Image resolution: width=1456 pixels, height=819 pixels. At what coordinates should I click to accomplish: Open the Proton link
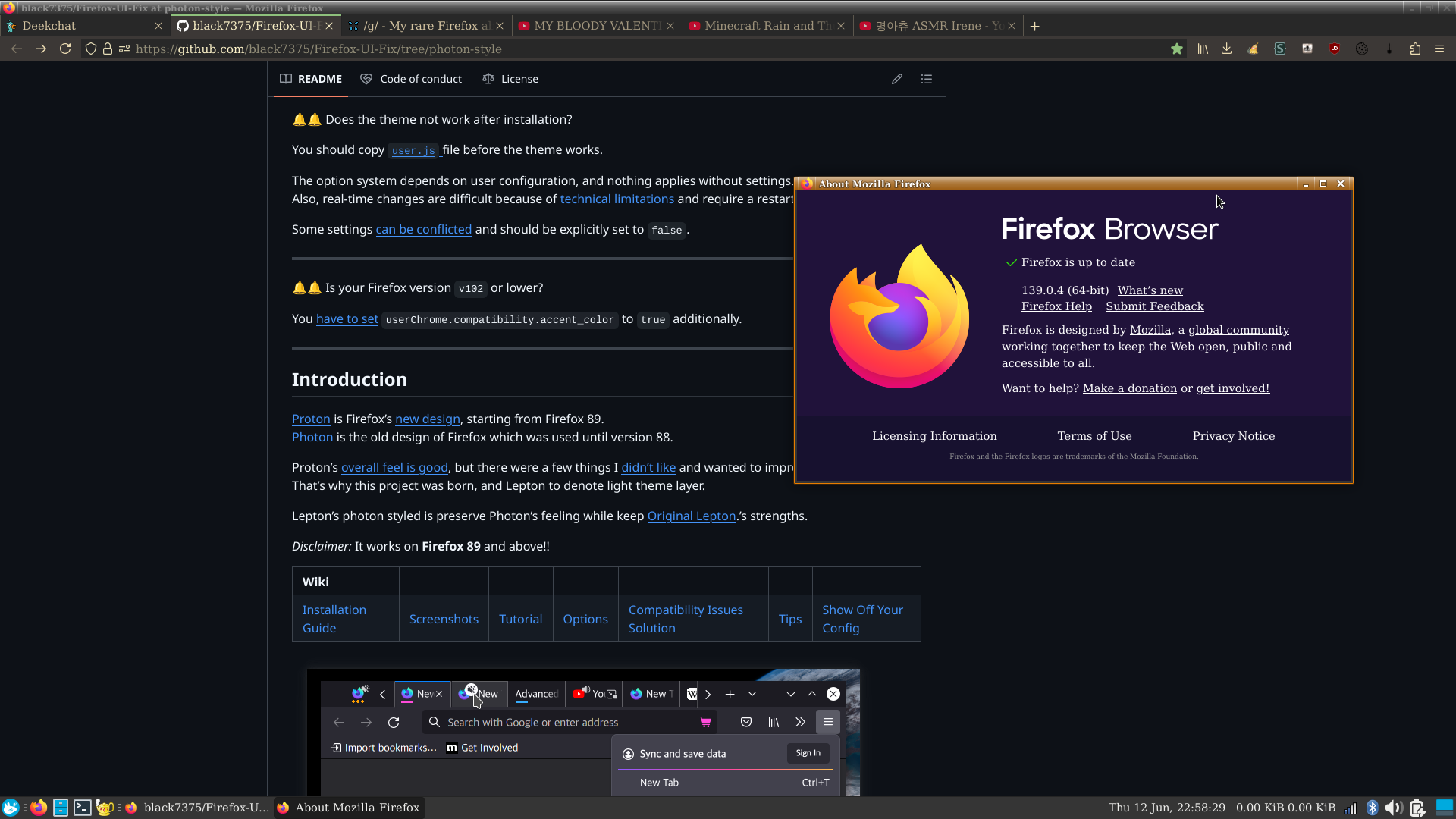[x=311, y=419]
